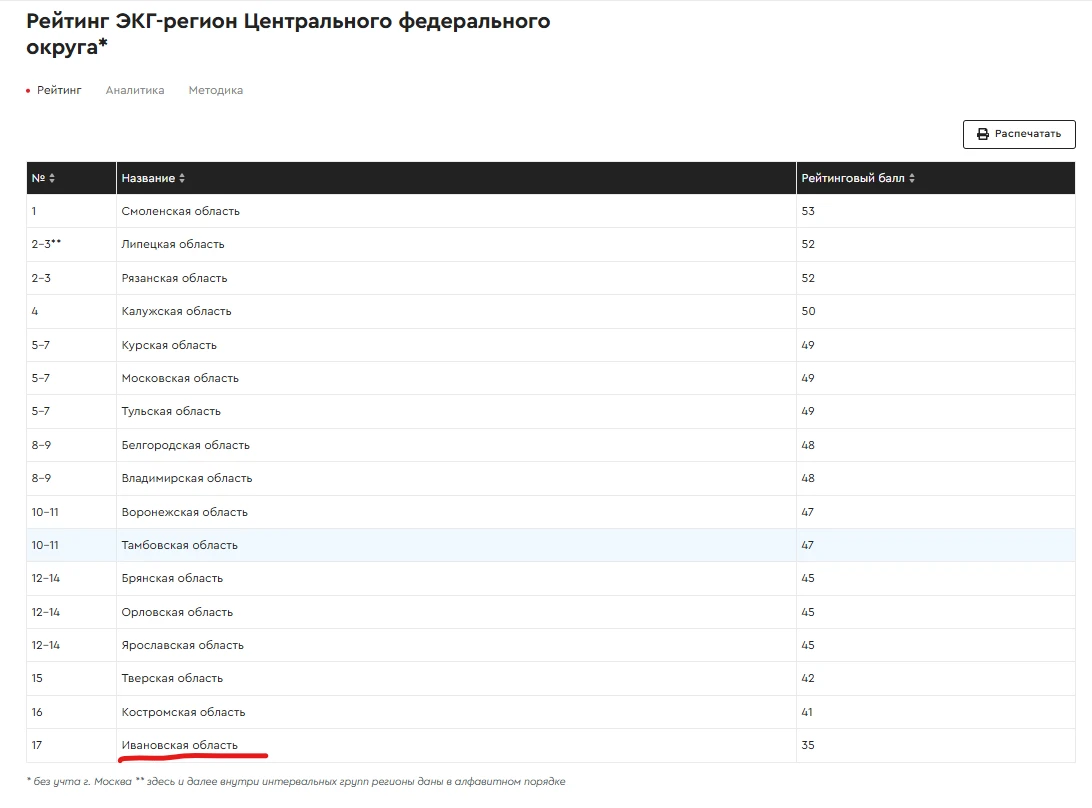The width and height of the screenshot is (1092, 808).
Task: Select Московская область row
Action: pyautogui.click(x=551, y=378)
